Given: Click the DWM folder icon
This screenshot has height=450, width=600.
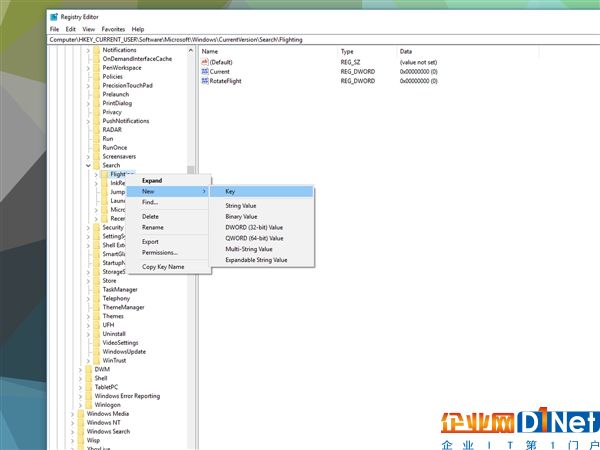Looking at the screenshot, I should click(x=88, y=369).
